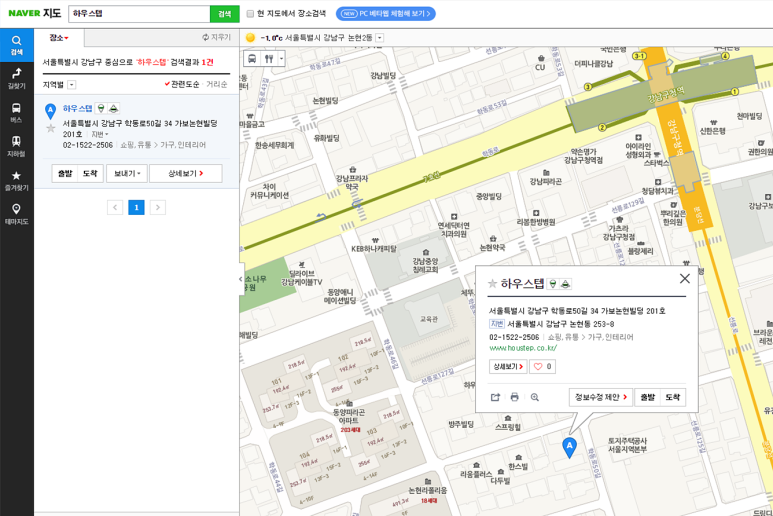The width and height of the screenshot is (773, 516).
Task: Expand the 강남구 논현2동 location dropdown
Action: tap(380, 38)
